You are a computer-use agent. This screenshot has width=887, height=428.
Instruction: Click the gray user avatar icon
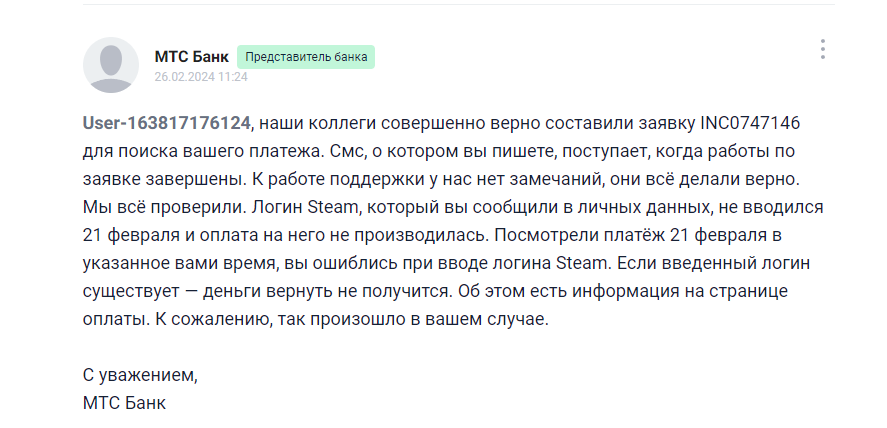pyautogui.click(x=111, y=65)
